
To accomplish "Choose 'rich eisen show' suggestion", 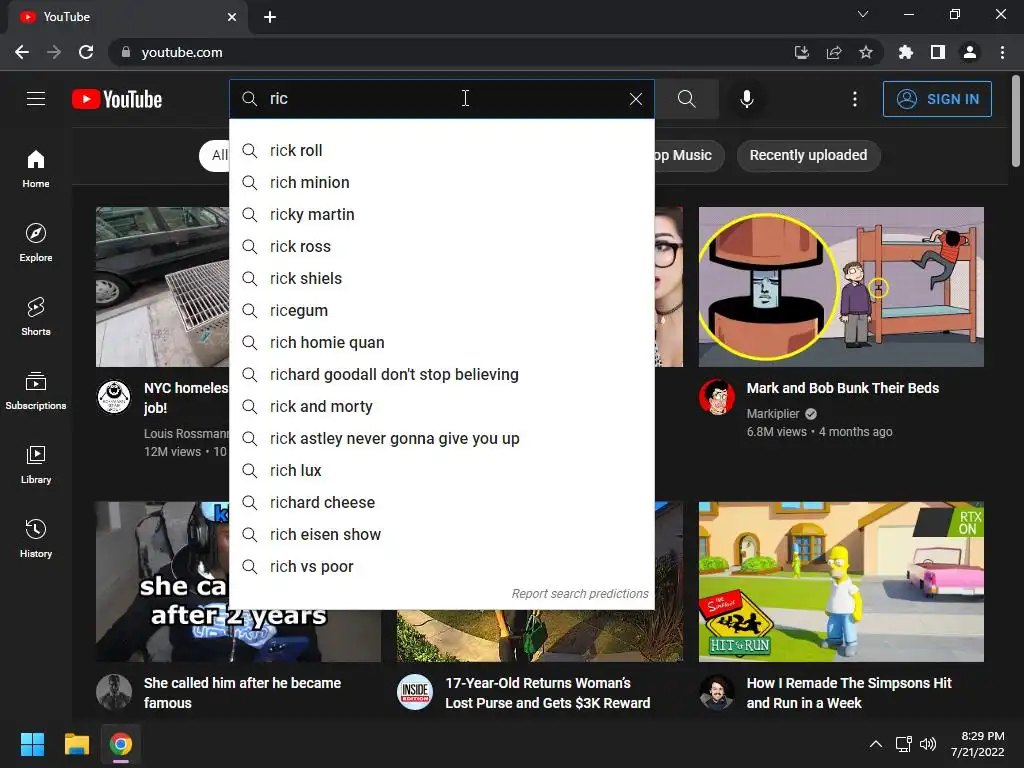I will [442, 535].
